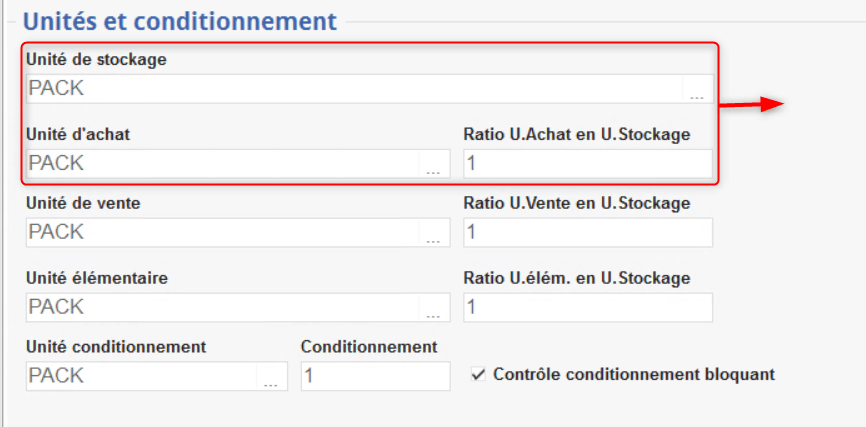Toggle Contrôle conditionnement bloquant checkbox
866x427 pixels.
click(x=478, y=374)
